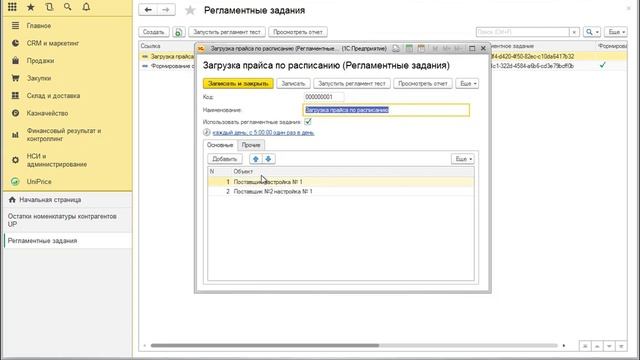640x360 pixels.
Task: Click Объект column header
Action: tap(243, 171)
